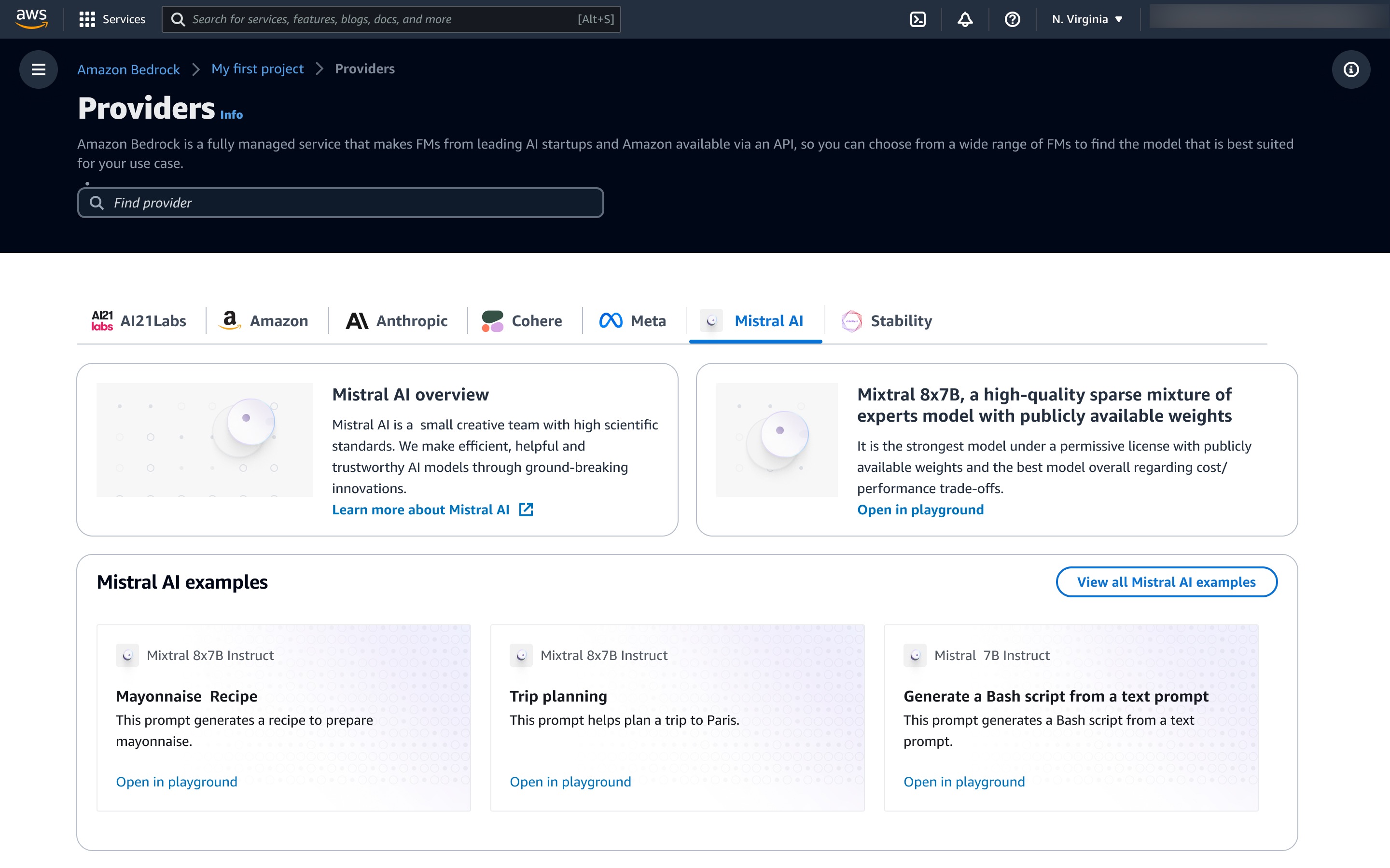Click into the Find provider search field
1390x868 pixels.
tap(340, 203)
